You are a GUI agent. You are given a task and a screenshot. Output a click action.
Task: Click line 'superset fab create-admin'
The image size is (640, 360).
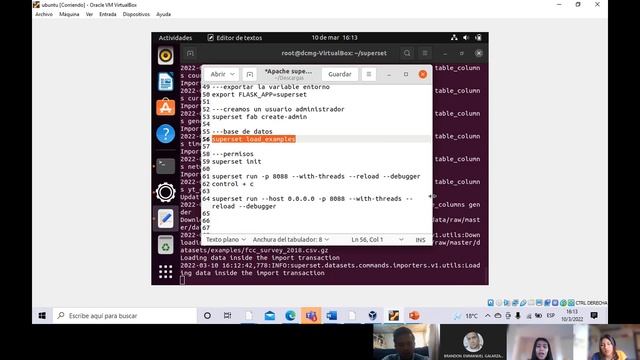(x=260, y=117)
